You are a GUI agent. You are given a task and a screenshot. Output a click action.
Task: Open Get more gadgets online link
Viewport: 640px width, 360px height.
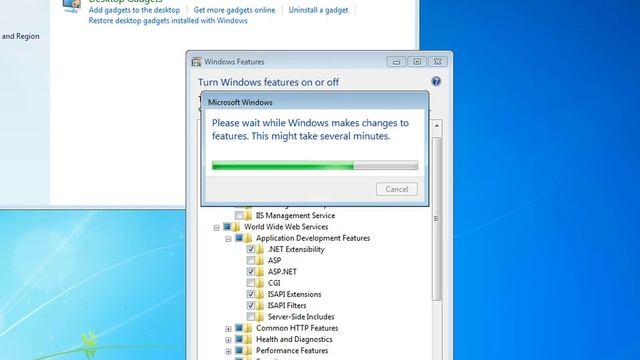[234, 10]
